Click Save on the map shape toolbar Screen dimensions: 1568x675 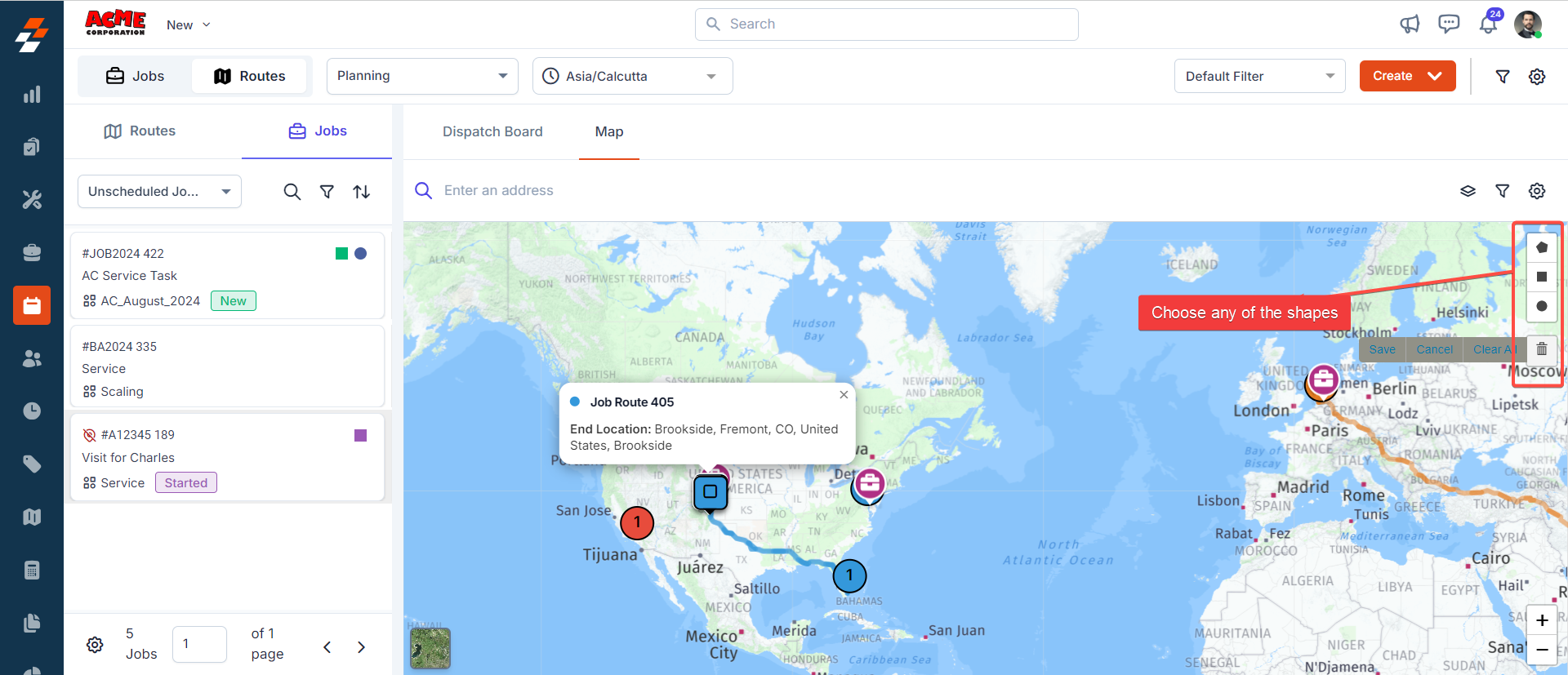(1382, 349)
